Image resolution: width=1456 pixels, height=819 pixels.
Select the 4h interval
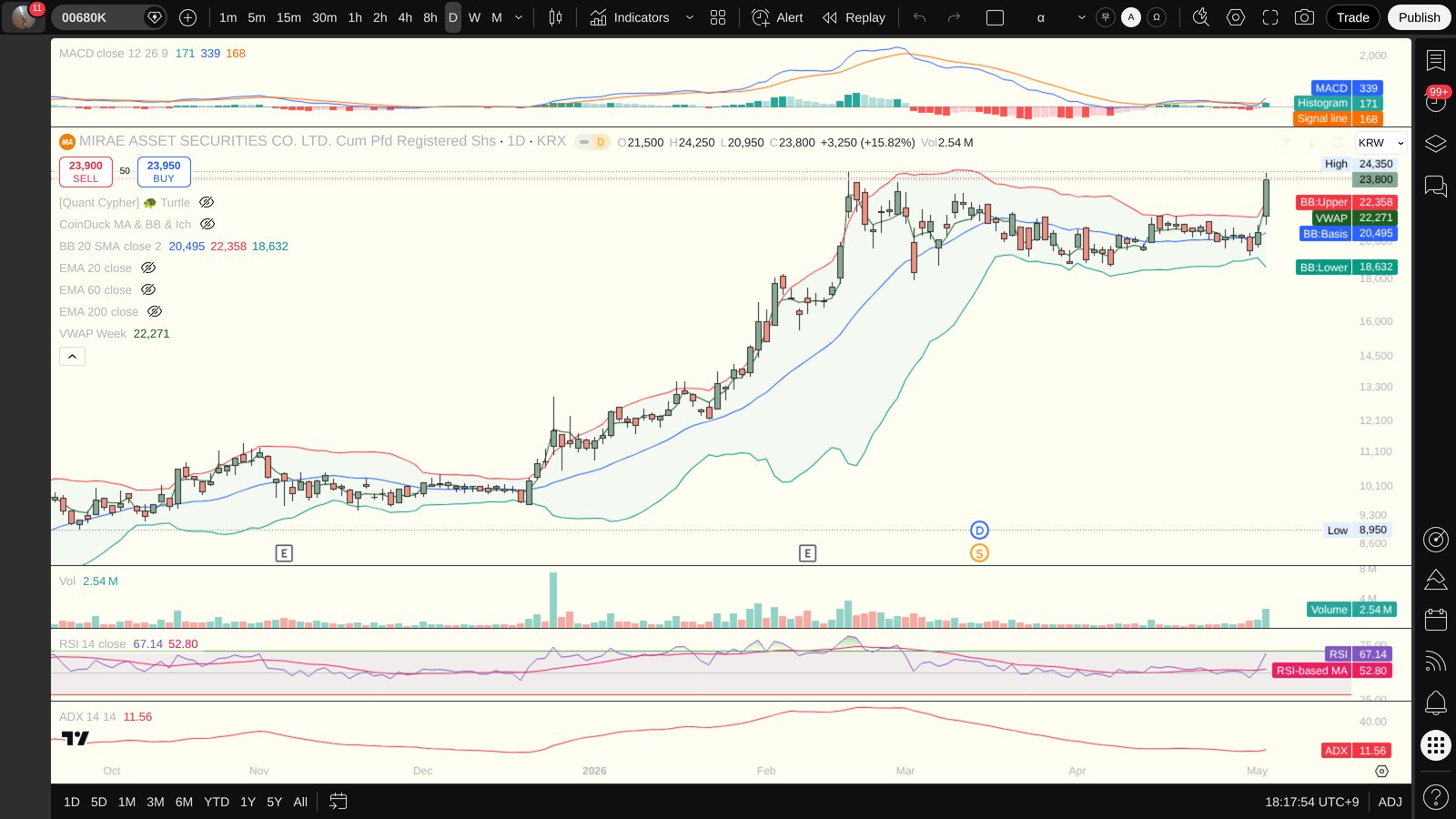coord(405,17)
